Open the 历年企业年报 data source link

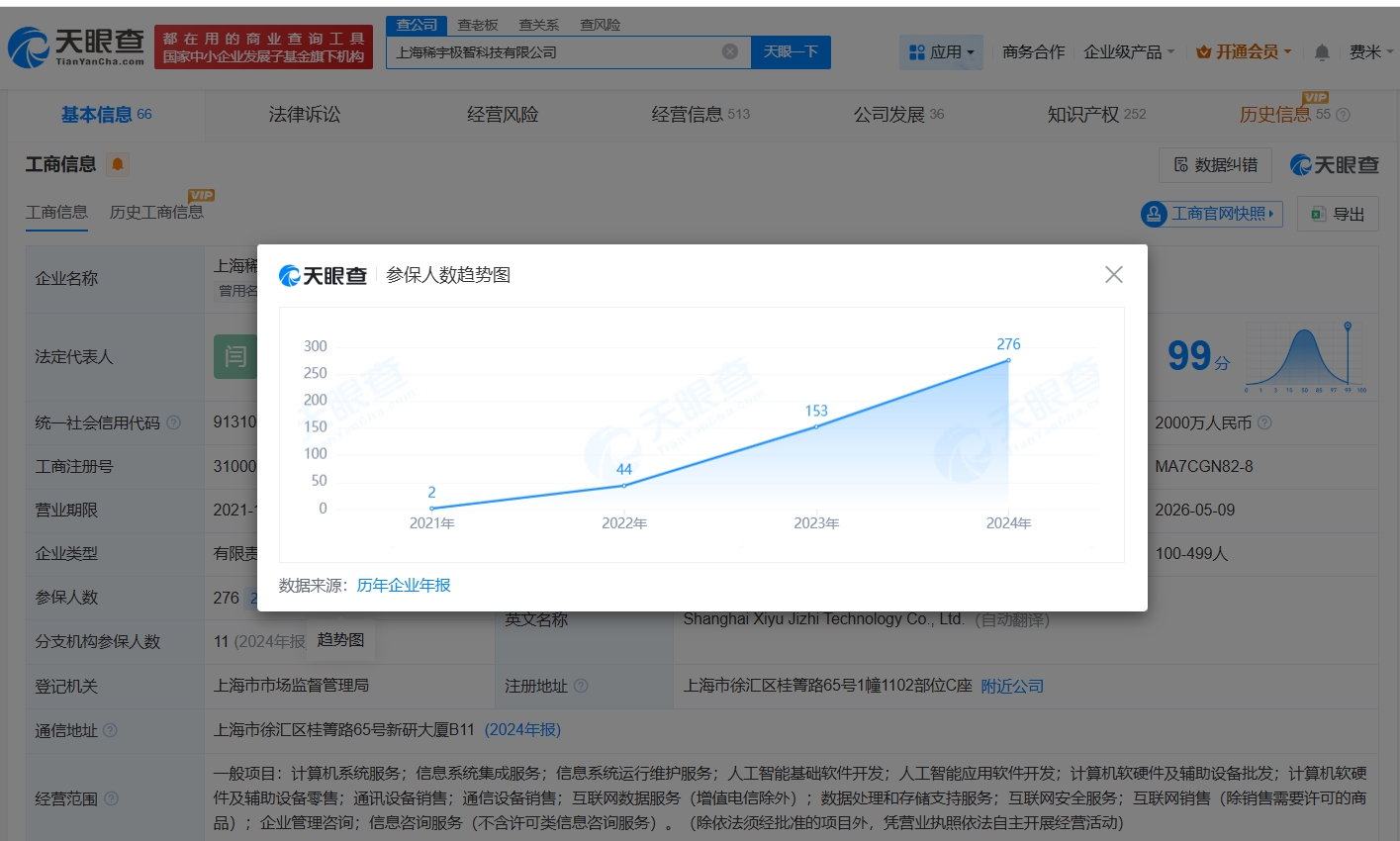(404, 585)
